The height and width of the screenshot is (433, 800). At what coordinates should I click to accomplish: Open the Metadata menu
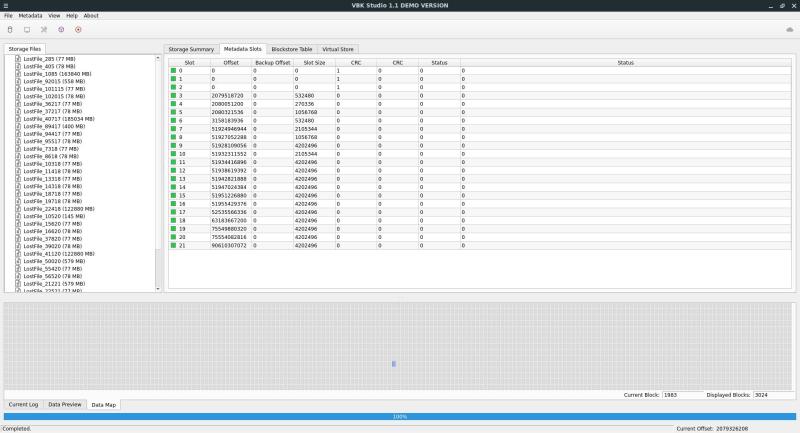click(x=30, y=16)
